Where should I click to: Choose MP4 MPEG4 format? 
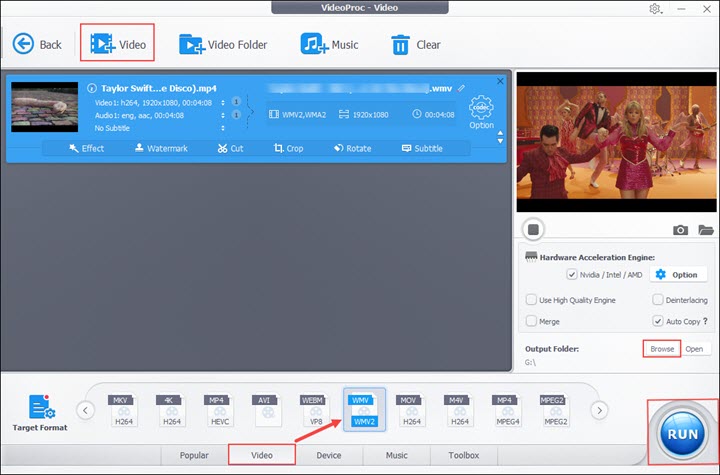[508, 410]
